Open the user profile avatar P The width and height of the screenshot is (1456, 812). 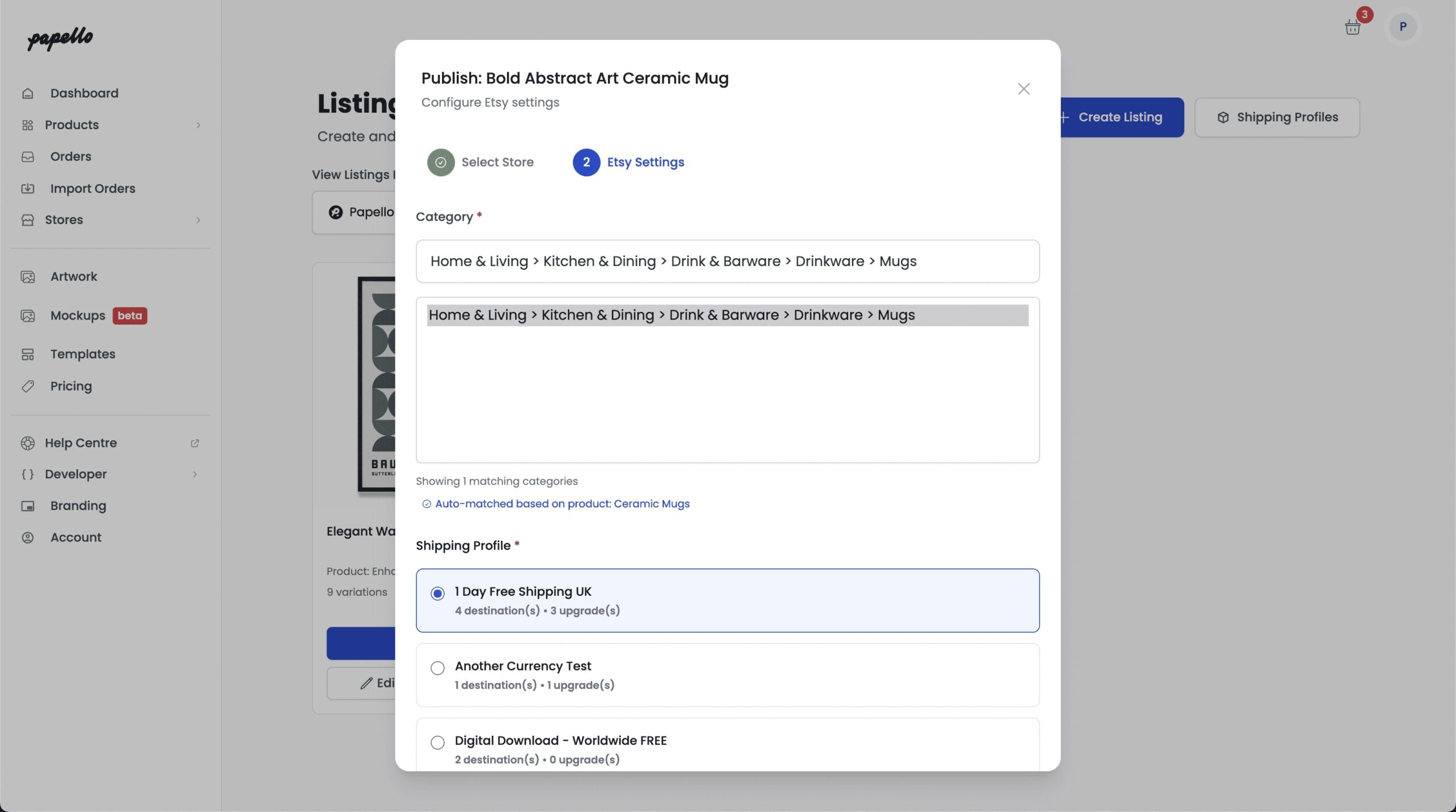[x=1403, y=27]
